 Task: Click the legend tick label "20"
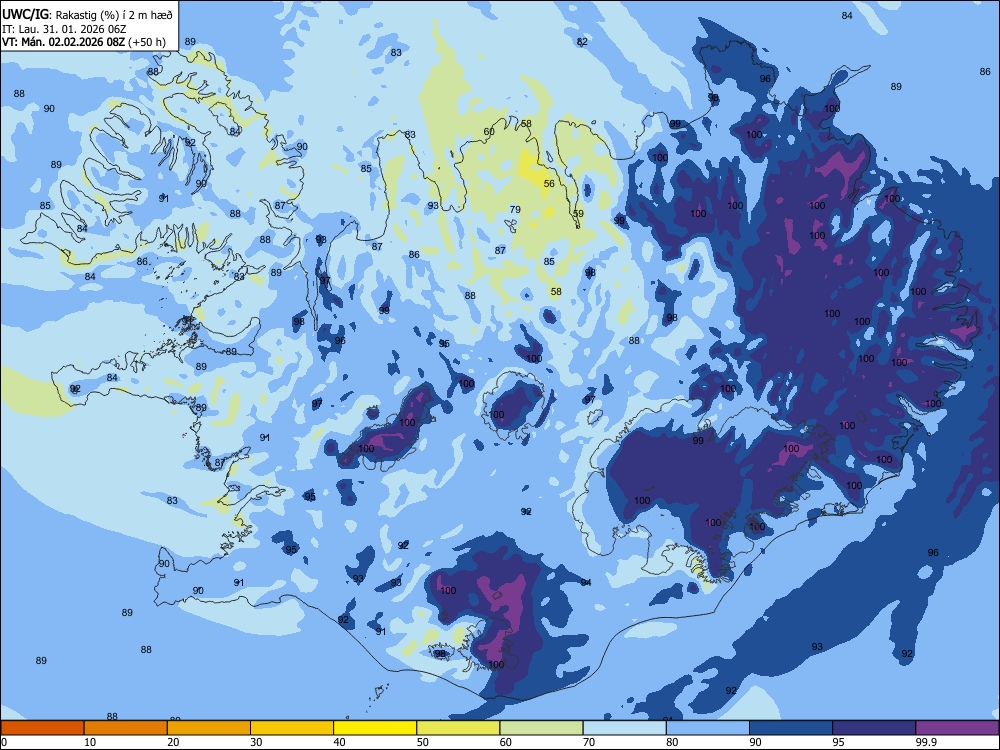pyautogui.click(x=173, y=742)
